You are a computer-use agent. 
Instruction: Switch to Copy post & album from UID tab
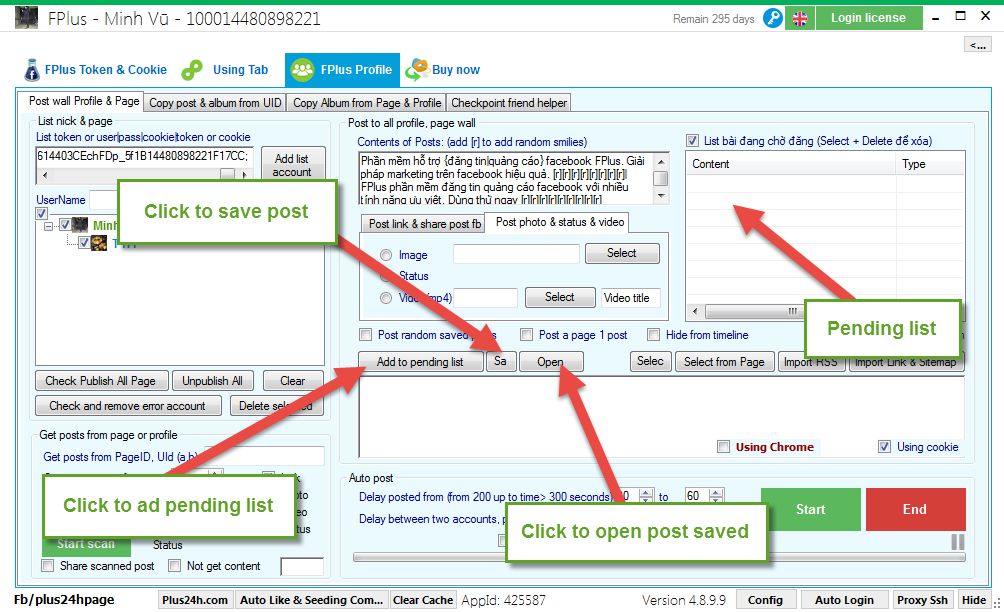tap(215, 103)
